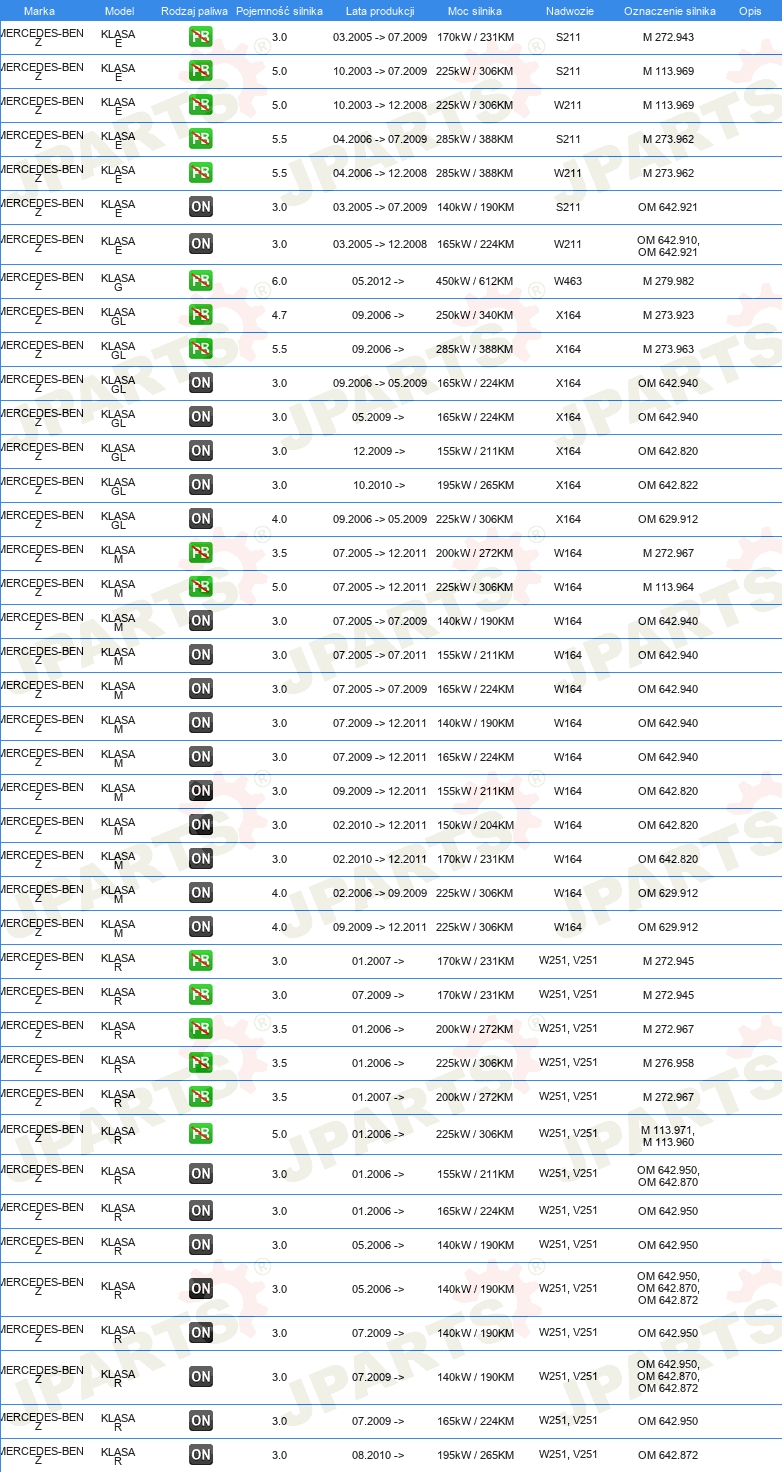The width and height of the screenshot is (782, 1472).
Task: Select the engine codes OM 642.910, OM 642.921
Action: (x=669, y=245)
